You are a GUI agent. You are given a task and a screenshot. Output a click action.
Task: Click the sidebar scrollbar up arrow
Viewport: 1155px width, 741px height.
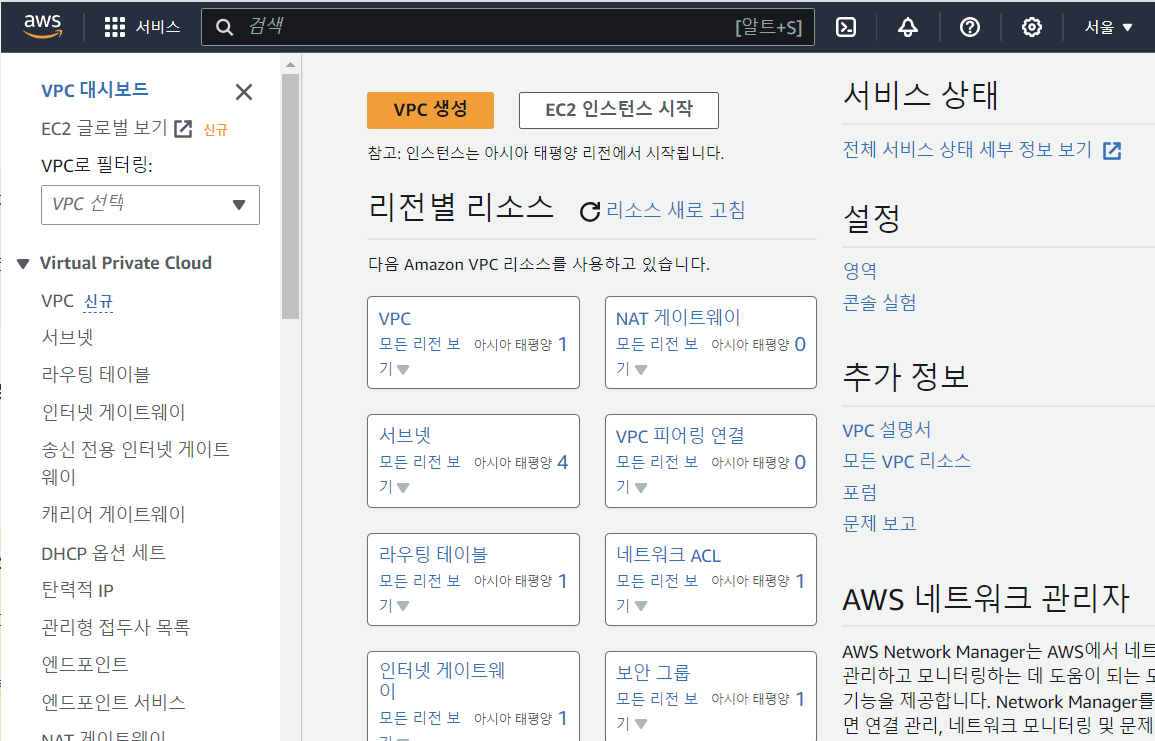(x=290, y=65)
